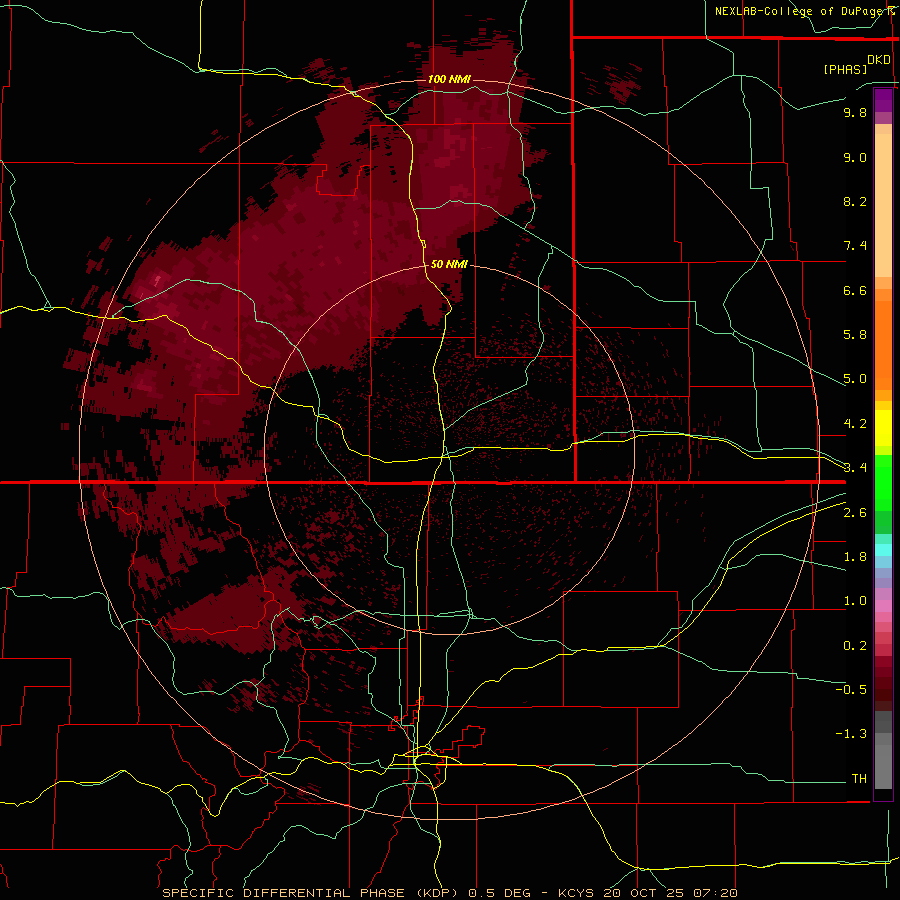The width and height of the screenshot is (900, 900).
Task: Click the 0.5 DEG elevation text in the caption
Action: [x=501, y=893]
